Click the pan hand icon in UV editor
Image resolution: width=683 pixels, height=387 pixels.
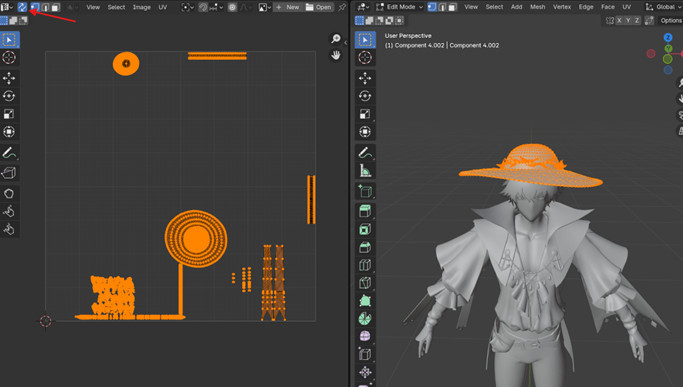tap(336, 55)
